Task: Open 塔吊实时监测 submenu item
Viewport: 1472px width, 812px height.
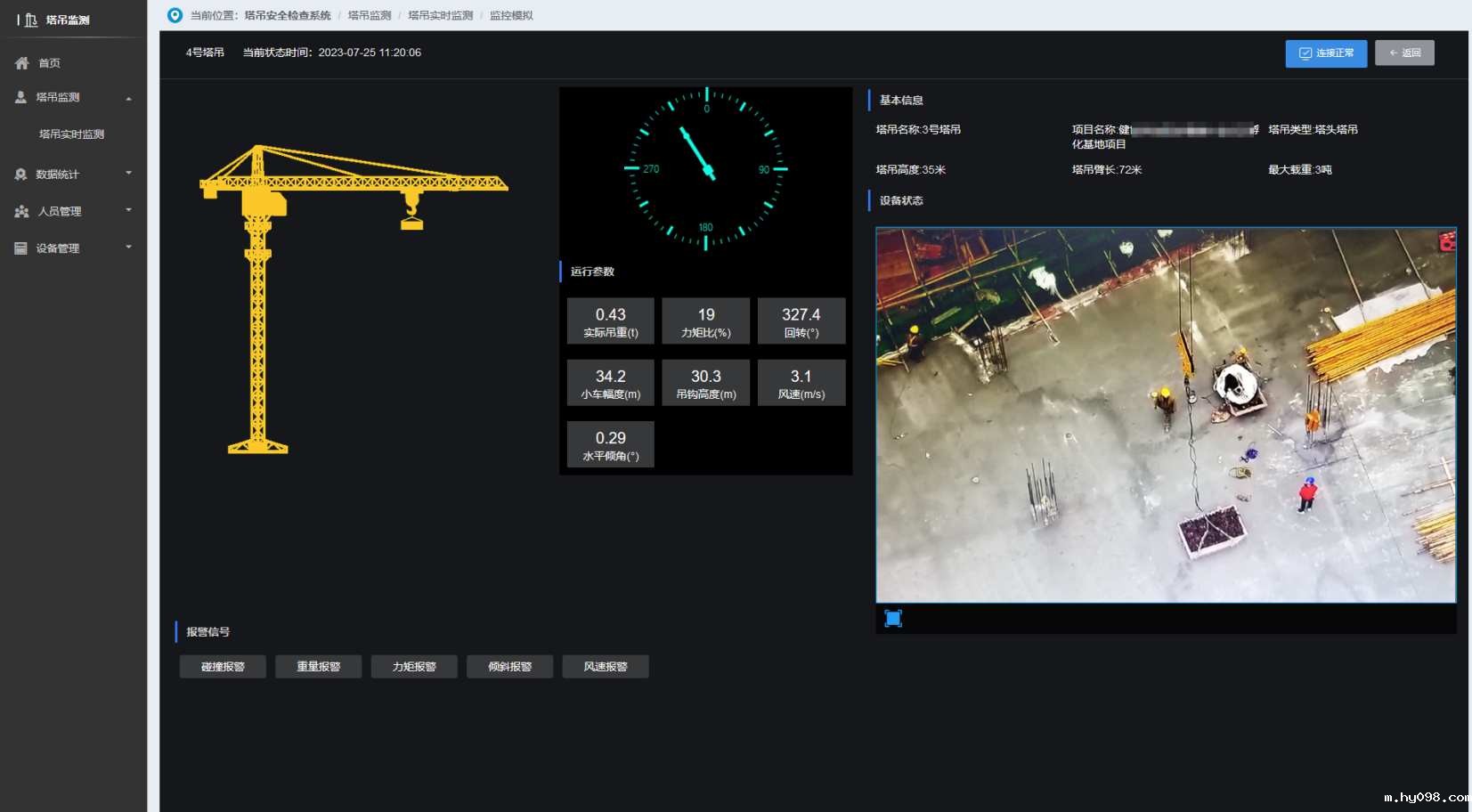Action: (x=71, y=134)
